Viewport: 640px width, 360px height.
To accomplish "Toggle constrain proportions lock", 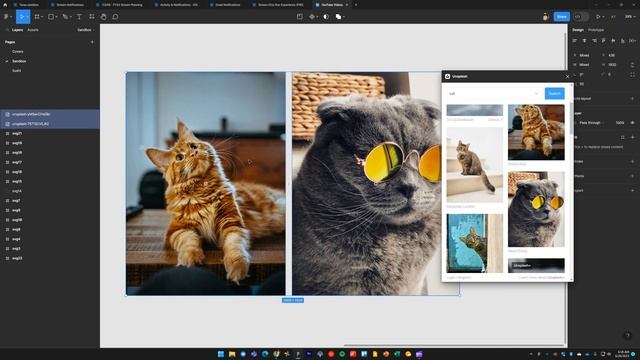I will pos(632,64).
